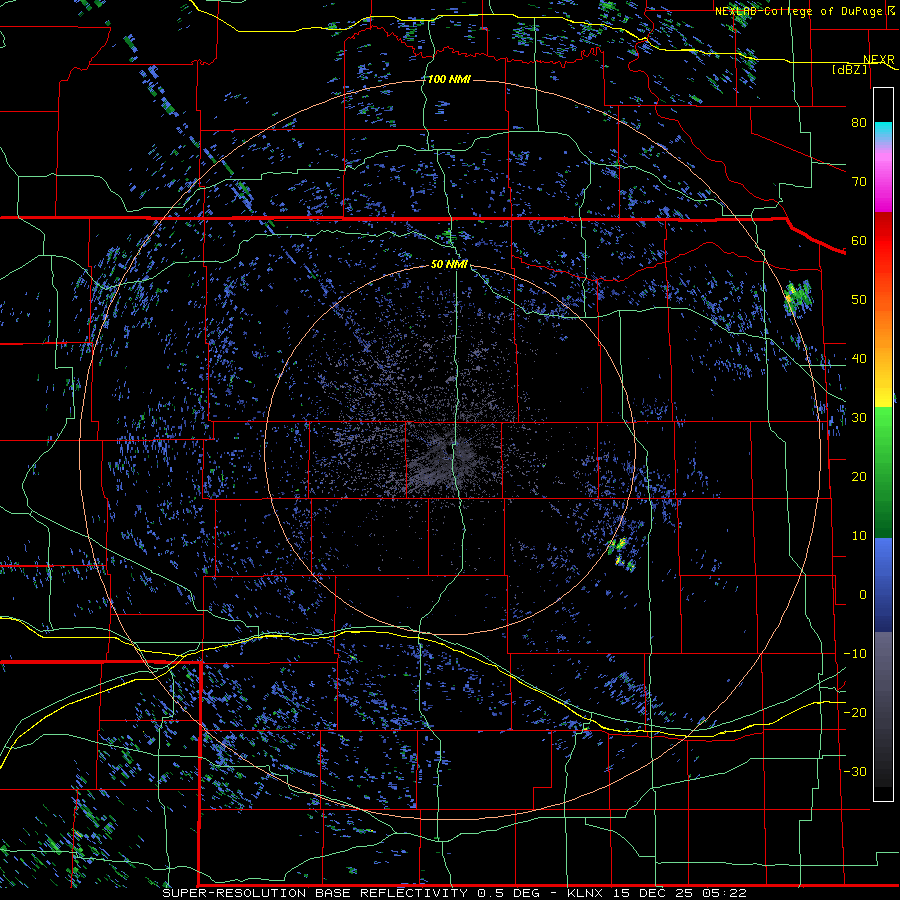
Task: Click the green band of the color bar
Action: [883, 472]
